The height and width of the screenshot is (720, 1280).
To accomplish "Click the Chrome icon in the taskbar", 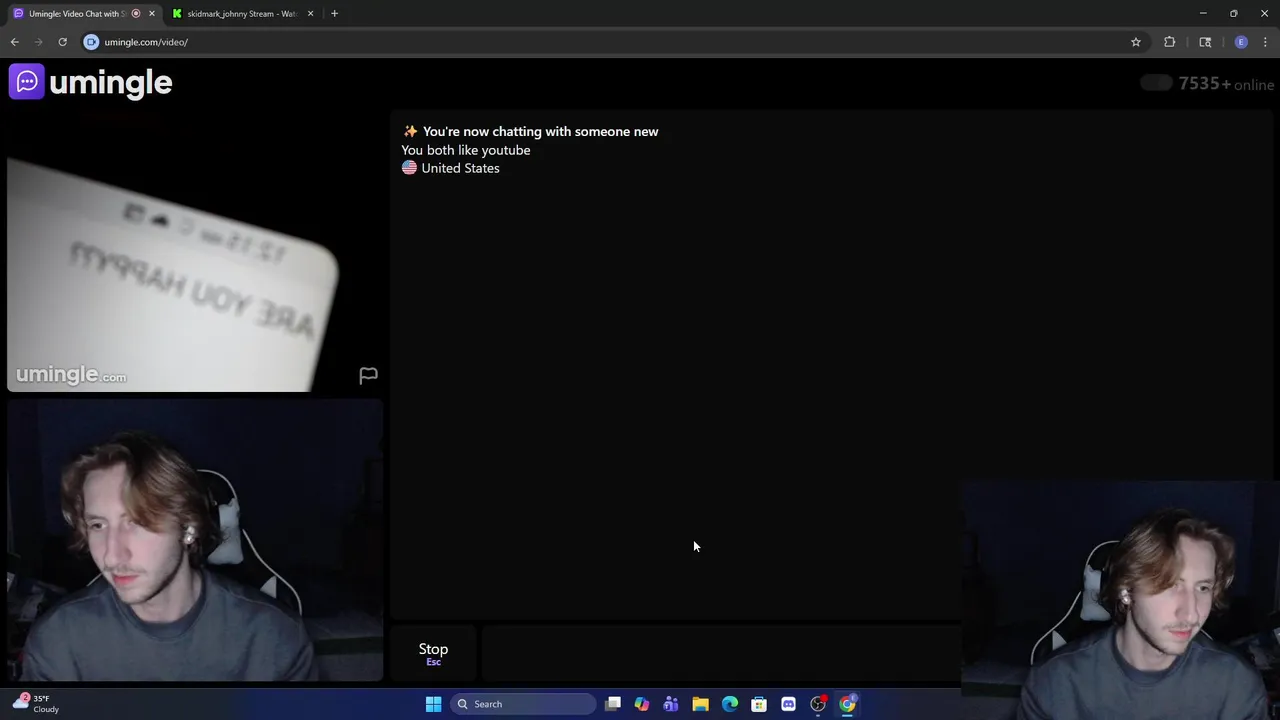I will click(x=847, y=704).
